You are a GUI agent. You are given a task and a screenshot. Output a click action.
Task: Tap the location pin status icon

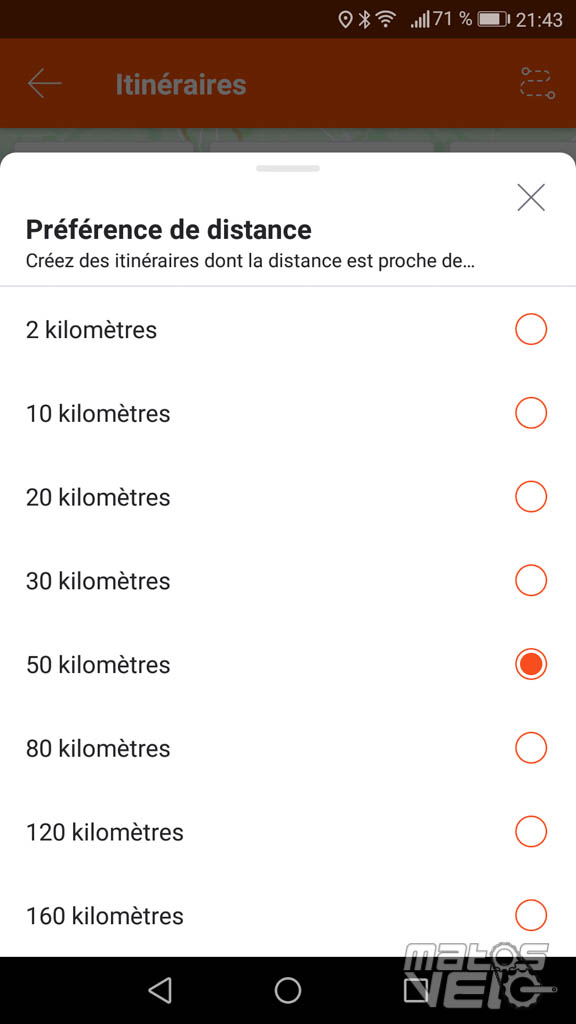[x=345, y=20]
